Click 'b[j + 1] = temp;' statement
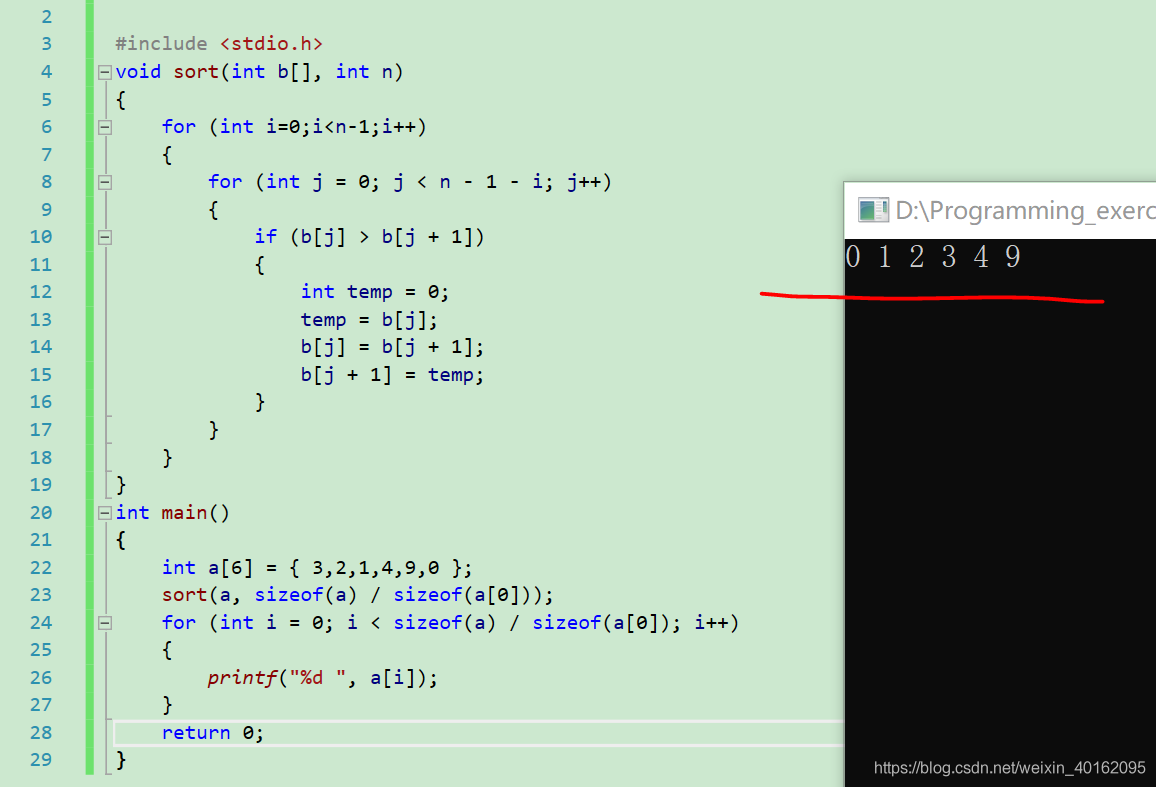The image size is (1156, 787). coord(392,375)
